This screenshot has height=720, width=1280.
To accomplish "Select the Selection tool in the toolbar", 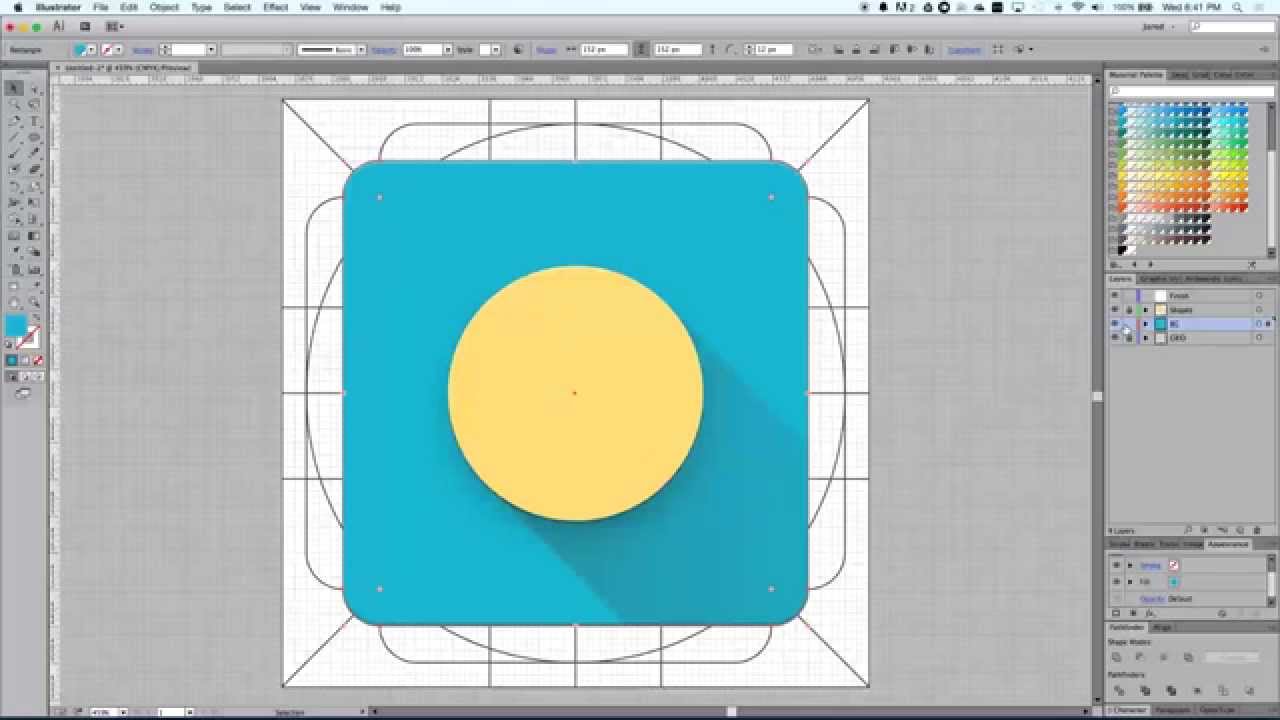I will pos(14,88).
